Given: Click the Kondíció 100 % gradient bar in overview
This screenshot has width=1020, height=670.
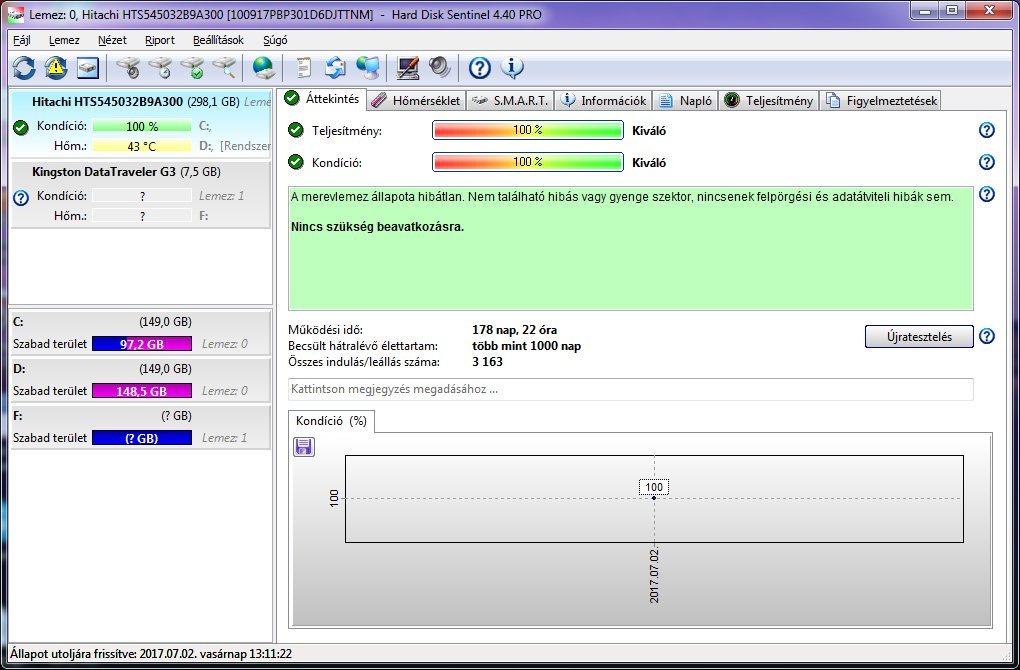Looking at the screenshot, I should (528, 162).
